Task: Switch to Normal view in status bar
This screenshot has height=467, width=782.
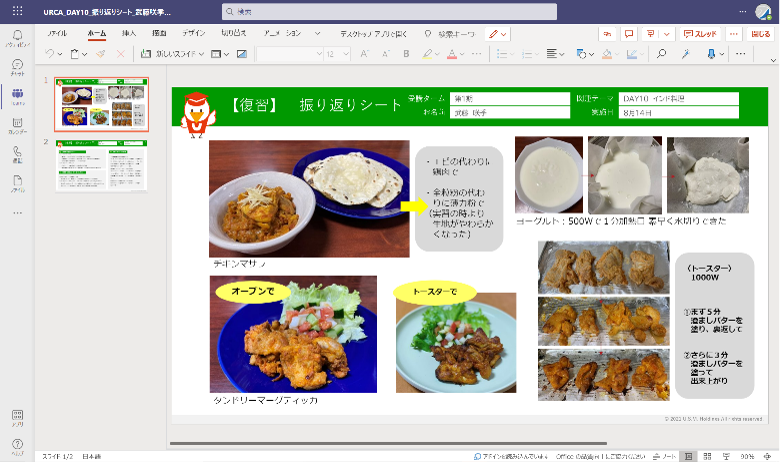Action: coord(689,457)
